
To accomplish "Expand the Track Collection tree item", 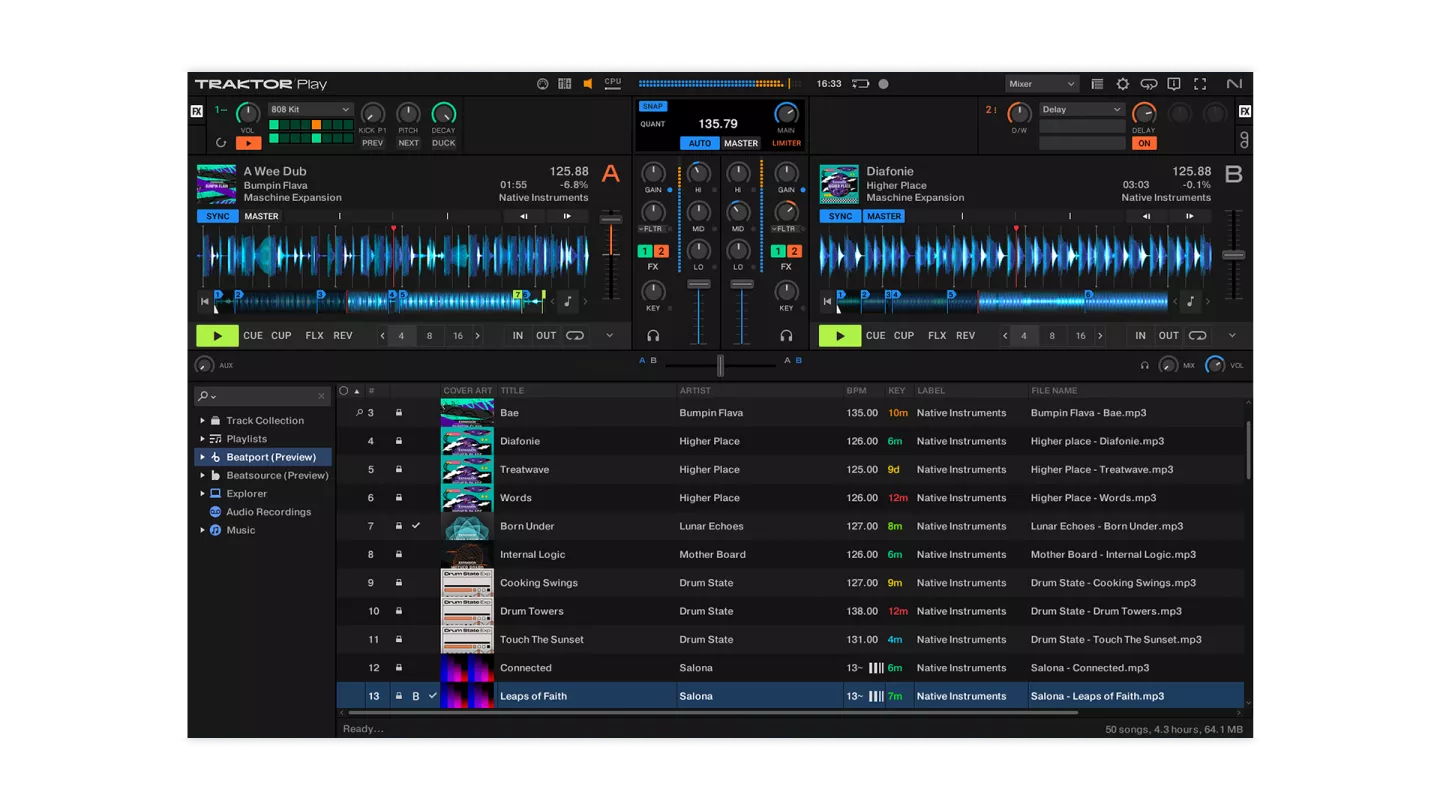I will tap(203, 421).
